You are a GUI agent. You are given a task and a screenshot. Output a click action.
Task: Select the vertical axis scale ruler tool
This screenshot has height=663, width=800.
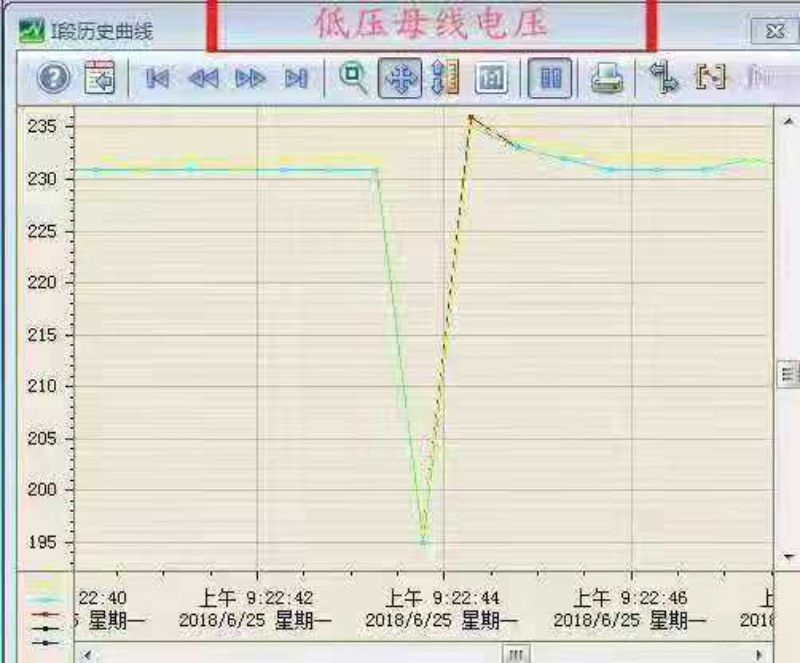445,78
